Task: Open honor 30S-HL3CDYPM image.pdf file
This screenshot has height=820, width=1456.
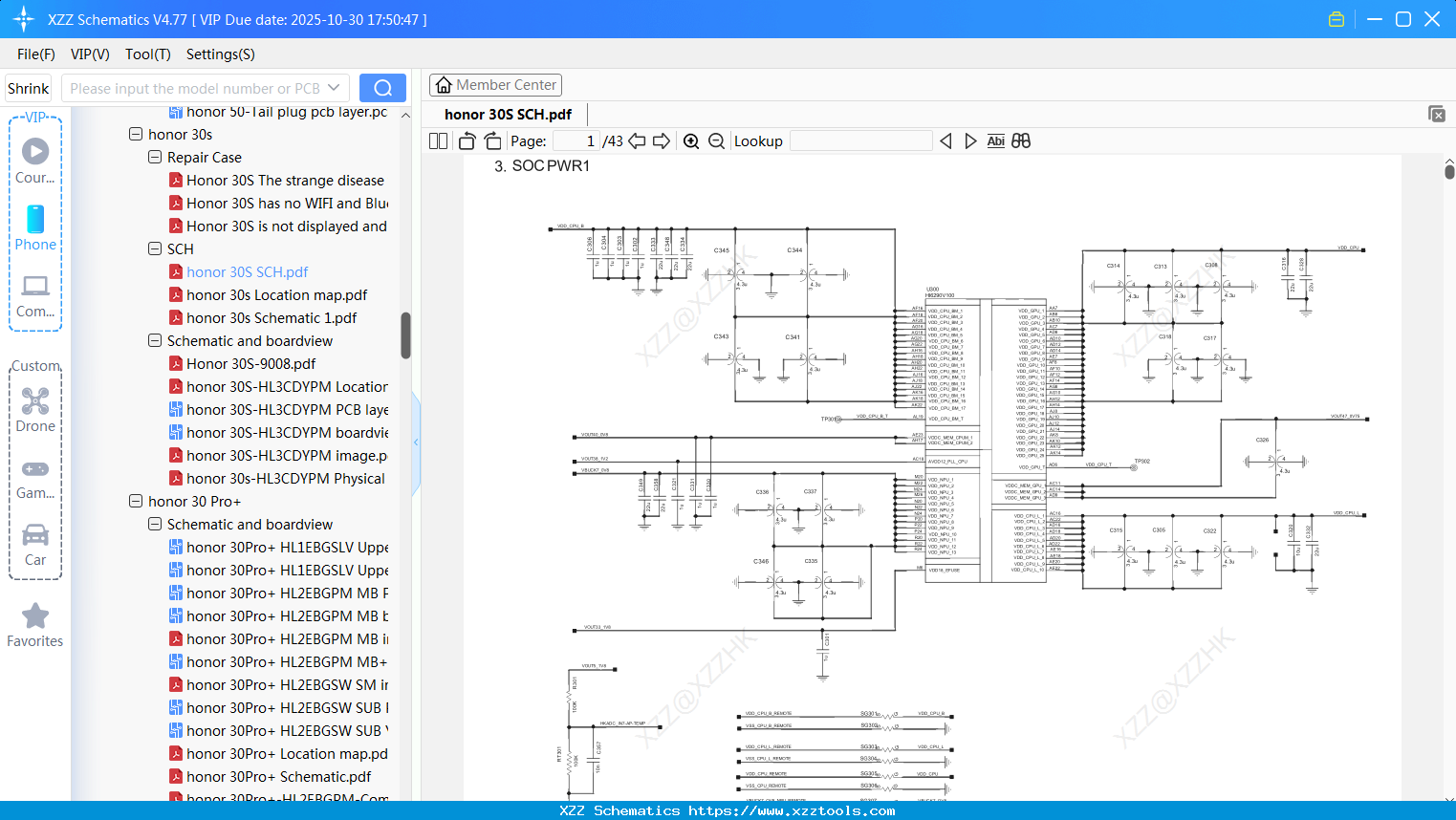Action: pos(287,456)
